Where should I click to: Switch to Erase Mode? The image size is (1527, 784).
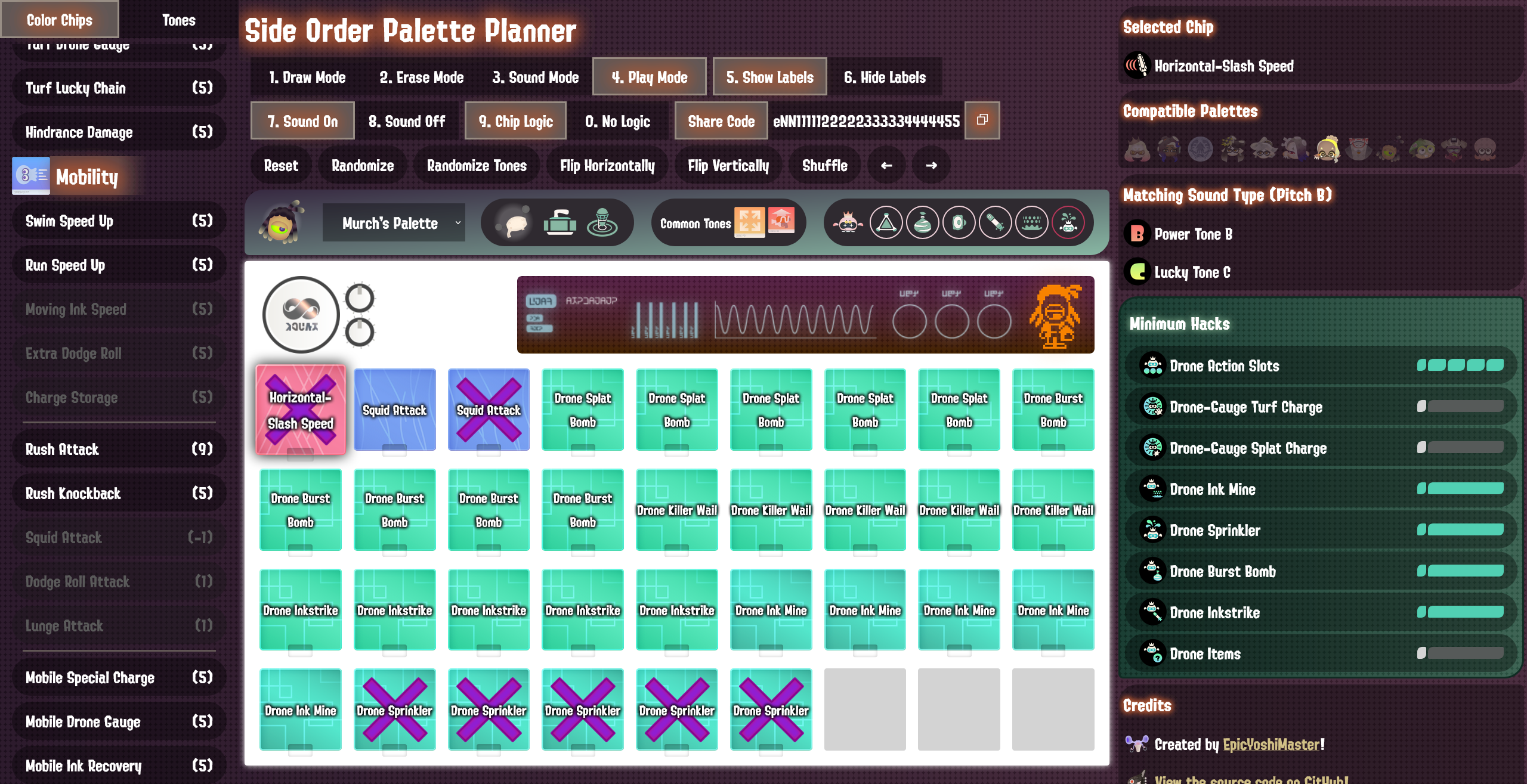tap(422, 77)
